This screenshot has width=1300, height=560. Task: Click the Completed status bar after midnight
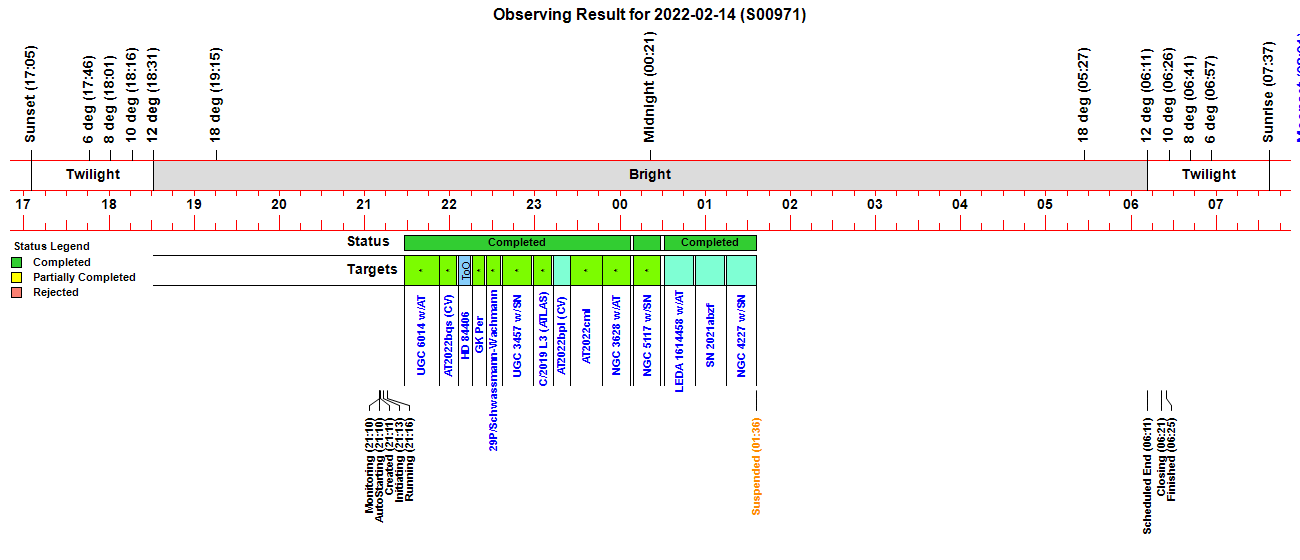710,242
